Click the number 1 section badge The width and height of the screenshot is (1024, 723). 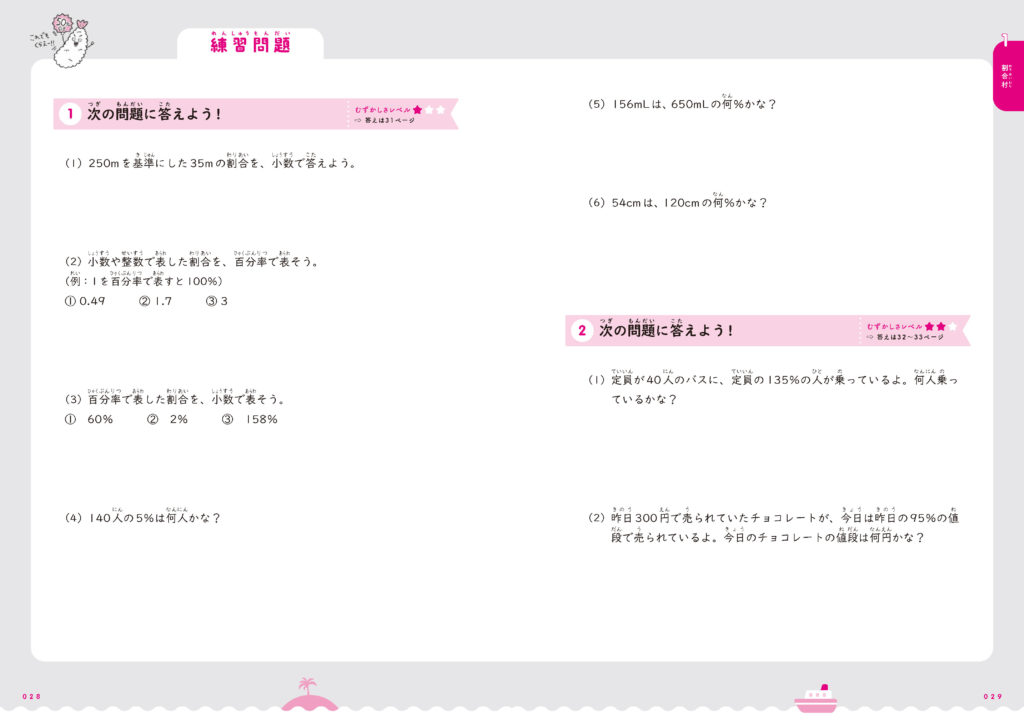(69, 114)
